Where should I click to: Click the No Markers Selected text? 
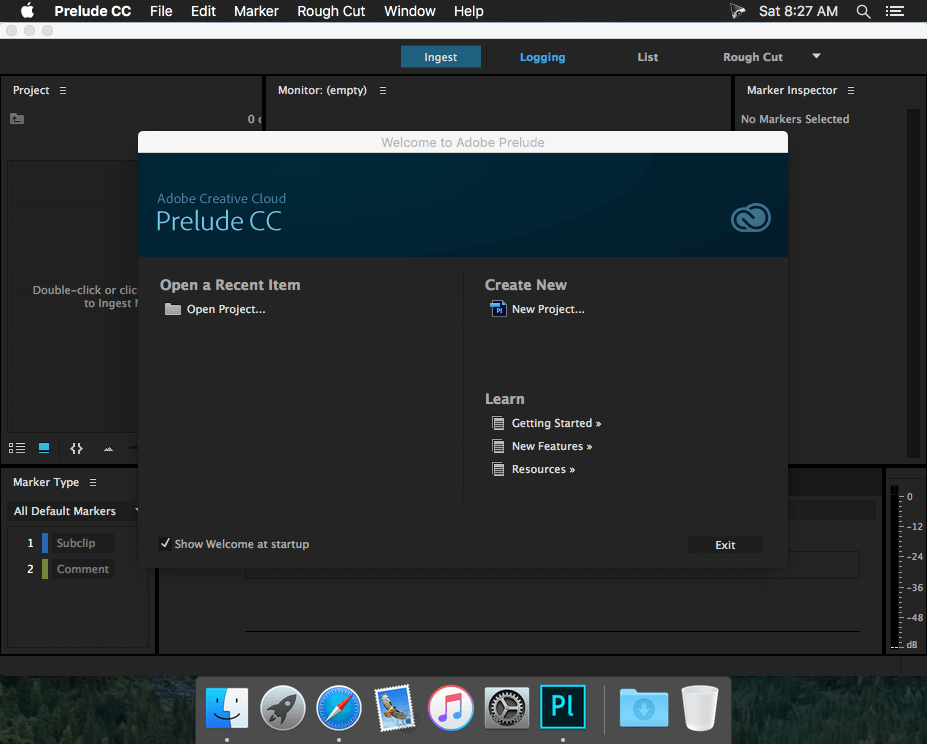coord(795,119)
